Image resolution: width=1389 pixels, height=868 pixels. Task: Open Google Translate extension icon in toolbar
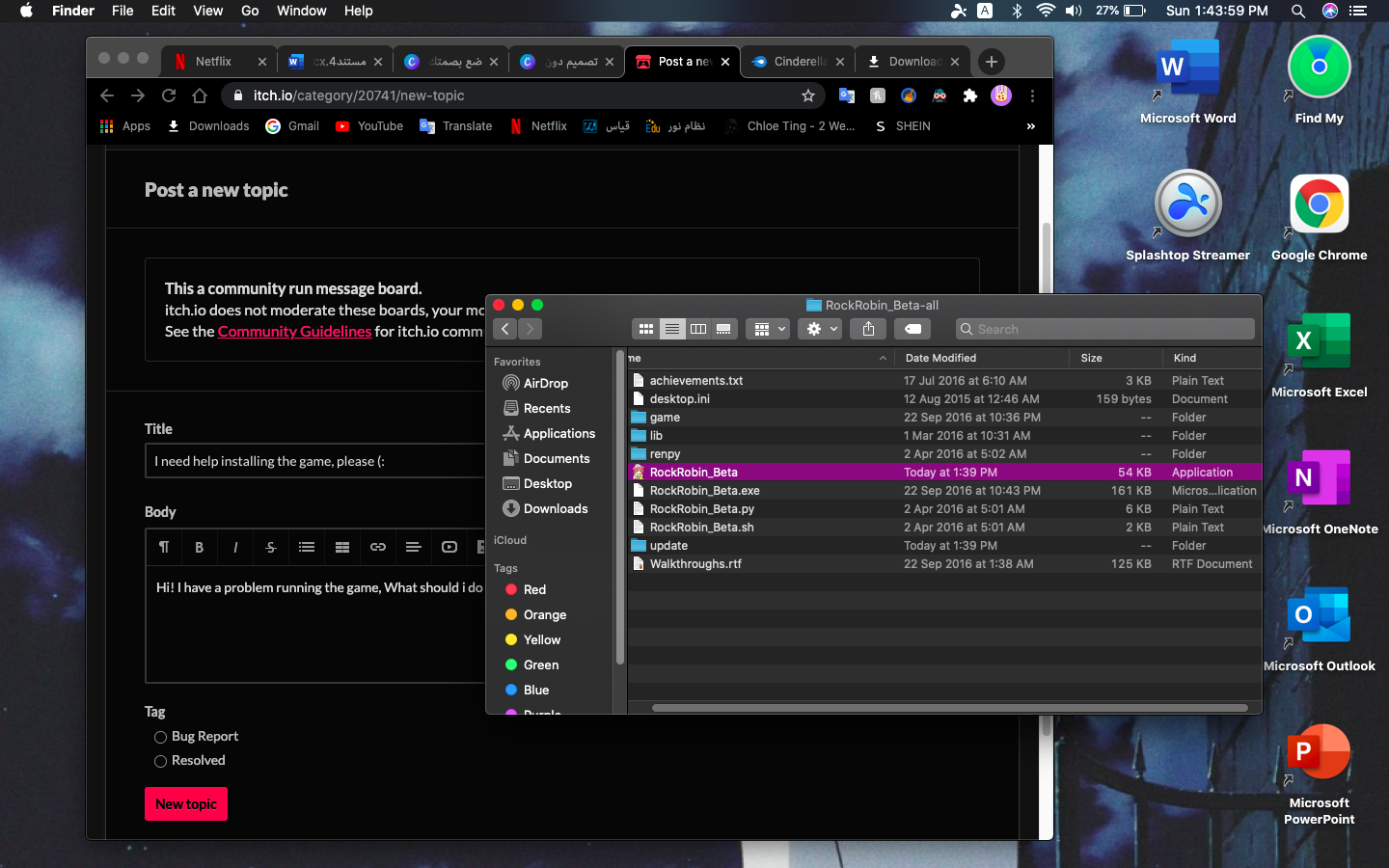pyautogui.click(x=847, y=95)
